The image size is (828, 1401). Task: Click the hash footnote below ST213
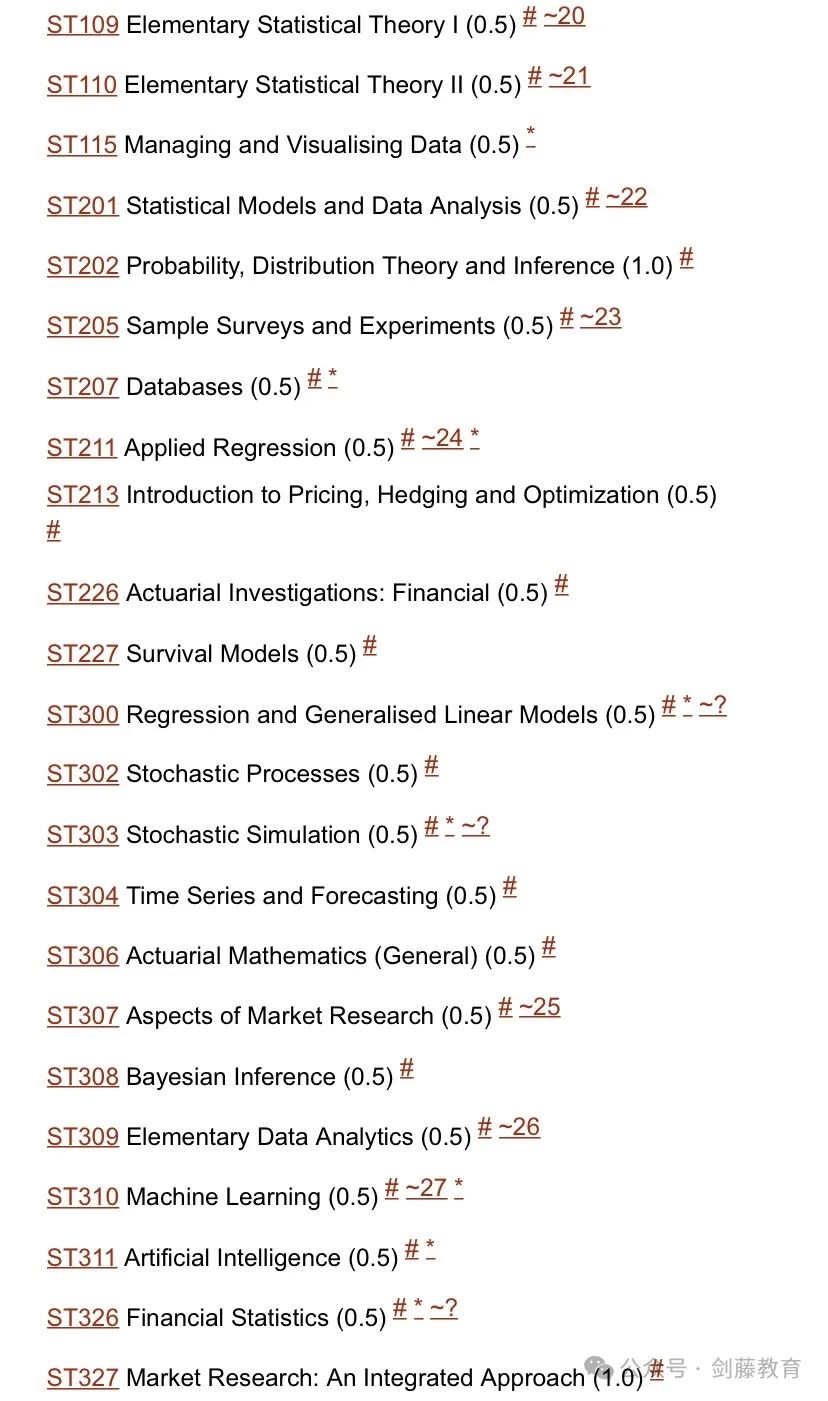coord(54,530)
